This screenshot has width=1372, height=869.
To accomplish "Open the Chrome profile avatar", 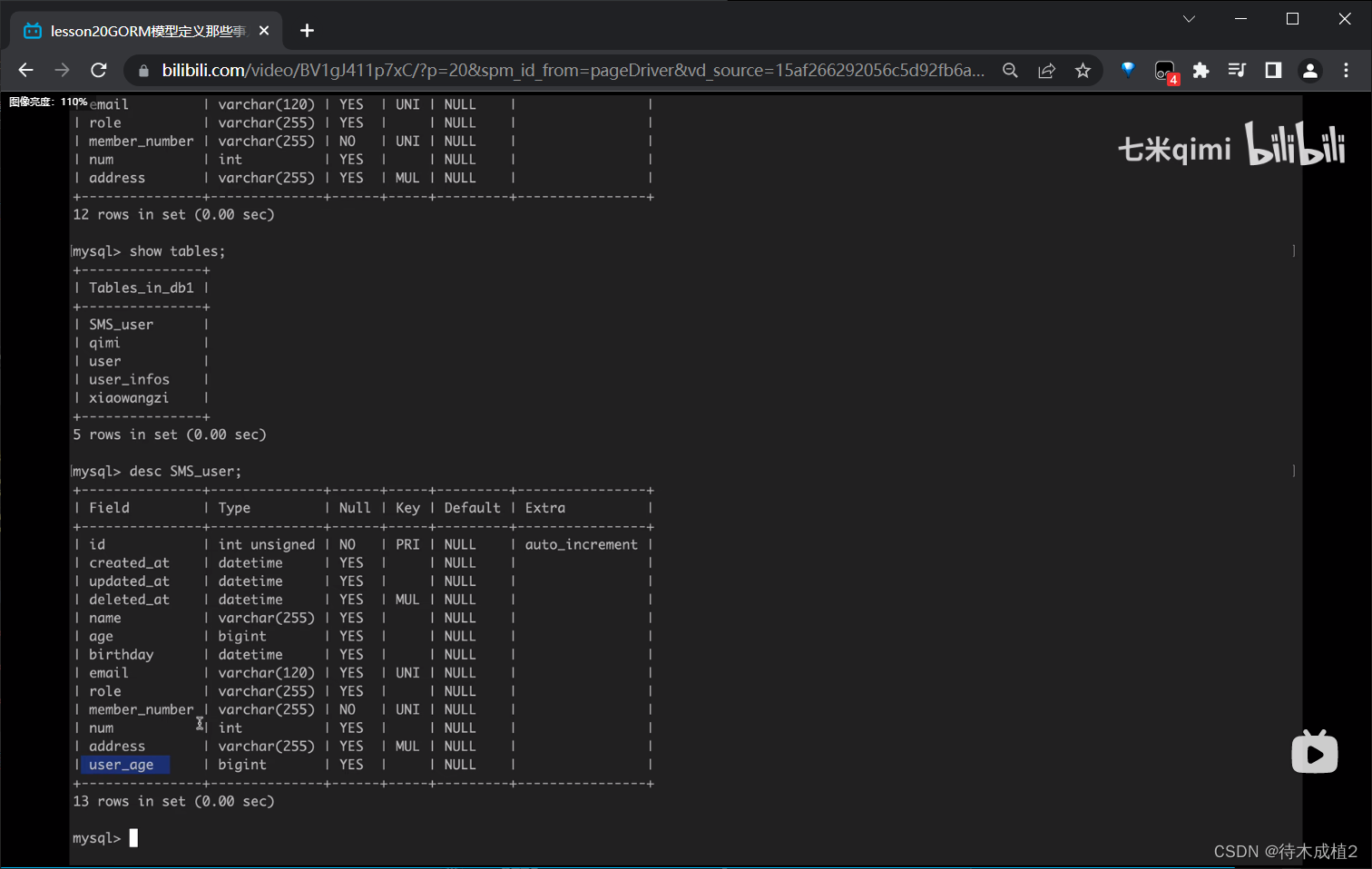I will [1309, 70].
